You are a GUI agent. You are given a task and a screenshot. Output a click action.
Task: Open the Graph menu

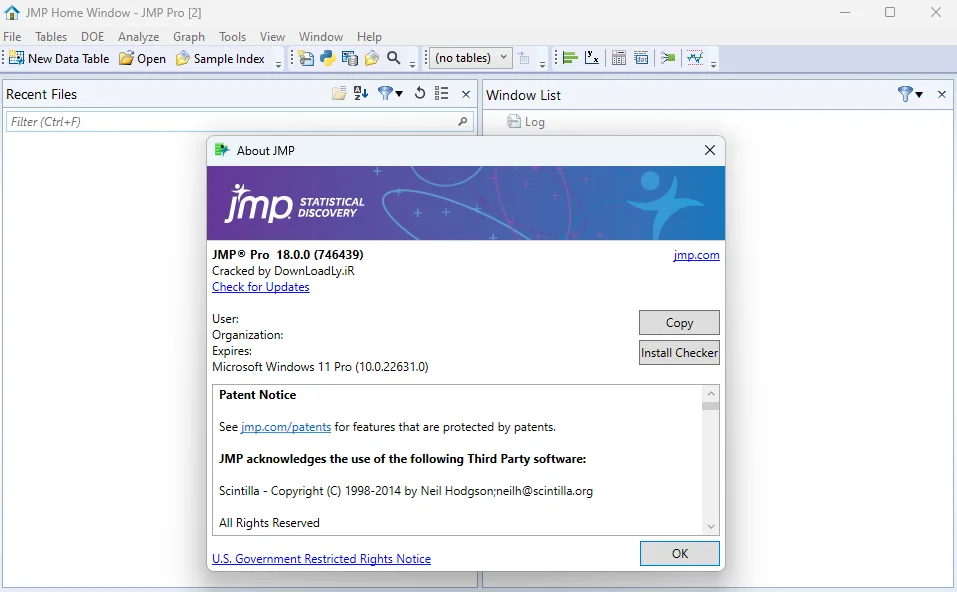click(x=189, y=37)
